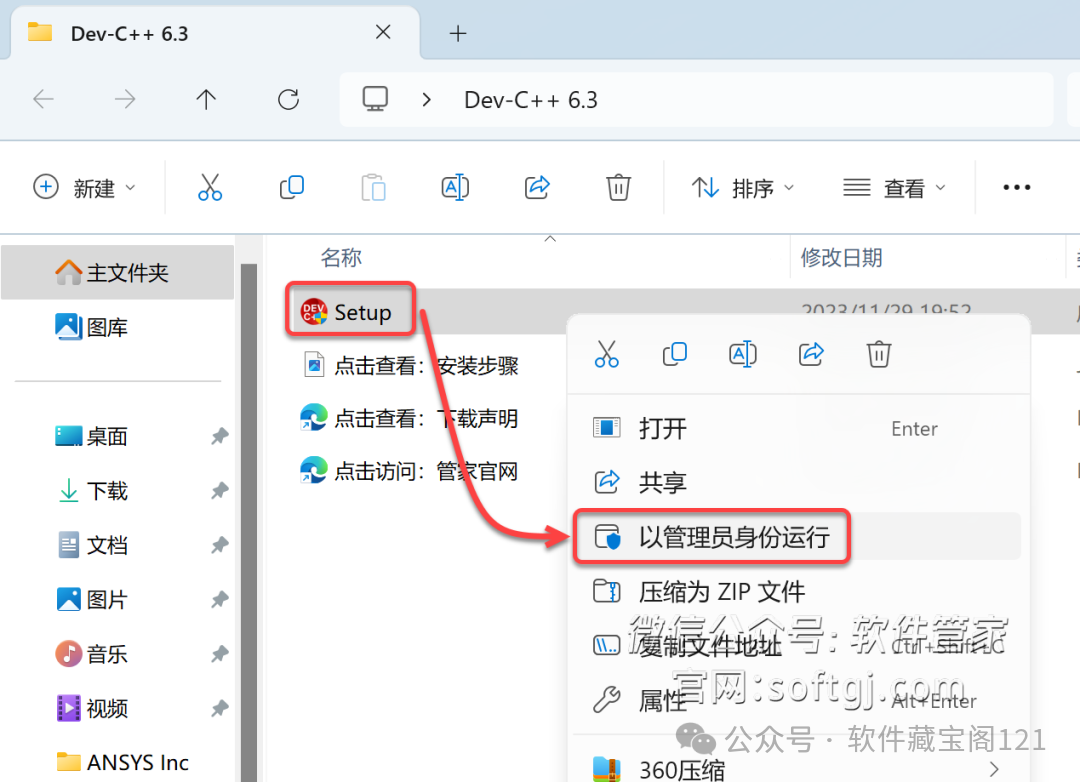The image size is (1080, 782).
Task: Unpin 桌面 using its pin icon
Action: click(220, 436)
